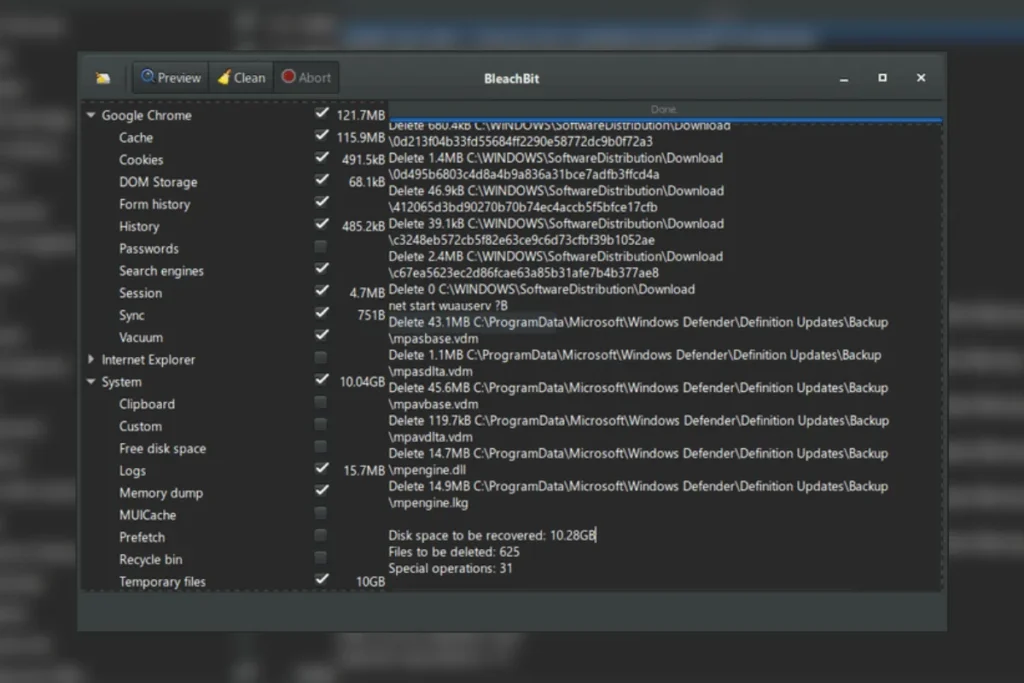1024x683 pixels.
Task: Check the Recycle bin checkbox
Action: tap(321, 558)
